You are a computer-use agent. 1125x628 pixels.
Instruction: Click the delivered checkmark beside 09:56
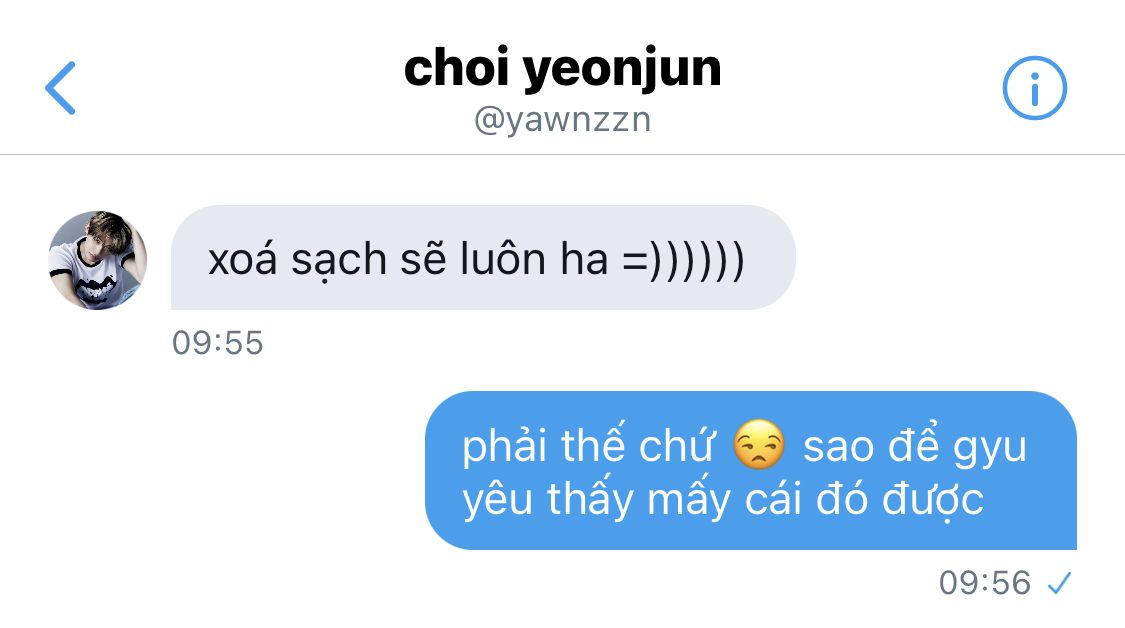[1059, 583]
